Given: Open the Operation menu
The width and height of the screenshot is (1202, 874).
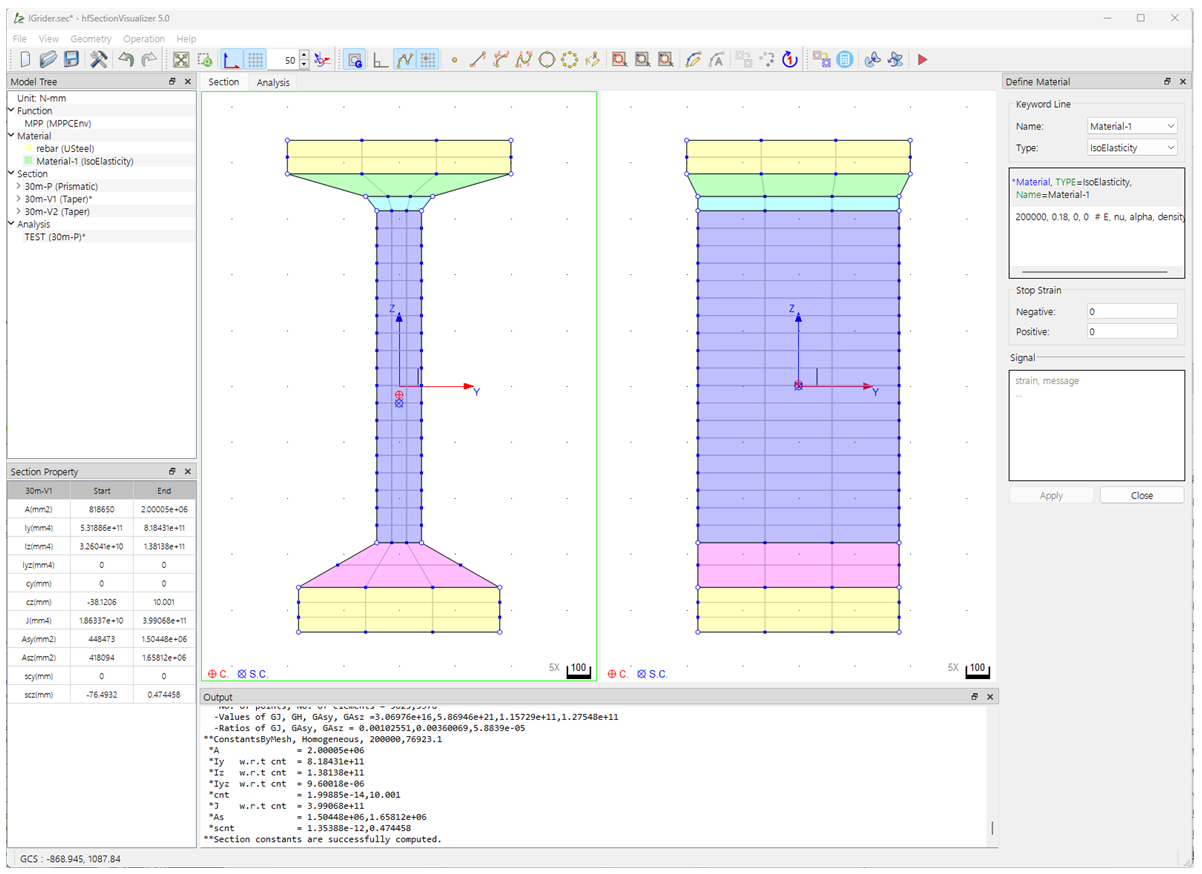Looking at the screenshot, I should click(144, 39).
